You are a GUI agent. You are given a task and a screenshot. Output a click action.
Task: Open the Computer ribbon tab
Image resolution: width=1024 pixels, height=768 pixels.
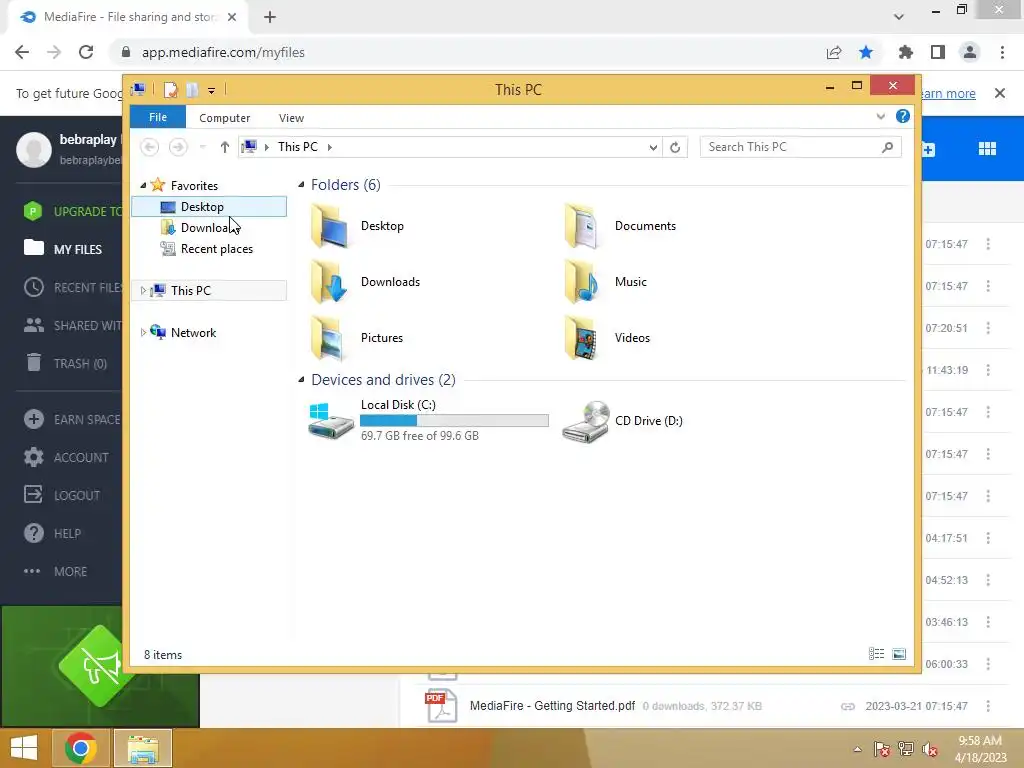click(225, 118)
